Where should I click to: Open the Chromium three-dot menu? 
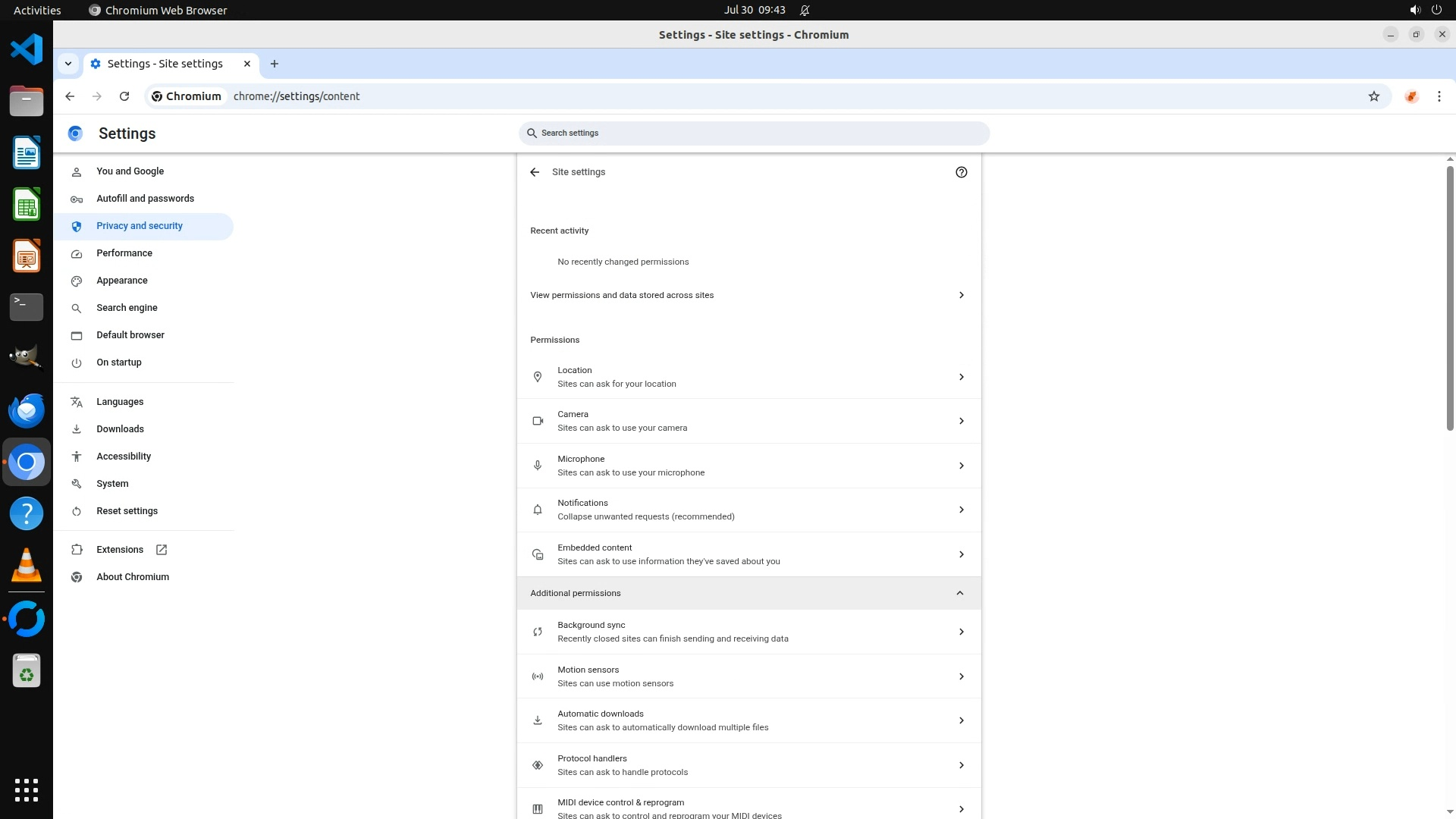click(1439, 96)
